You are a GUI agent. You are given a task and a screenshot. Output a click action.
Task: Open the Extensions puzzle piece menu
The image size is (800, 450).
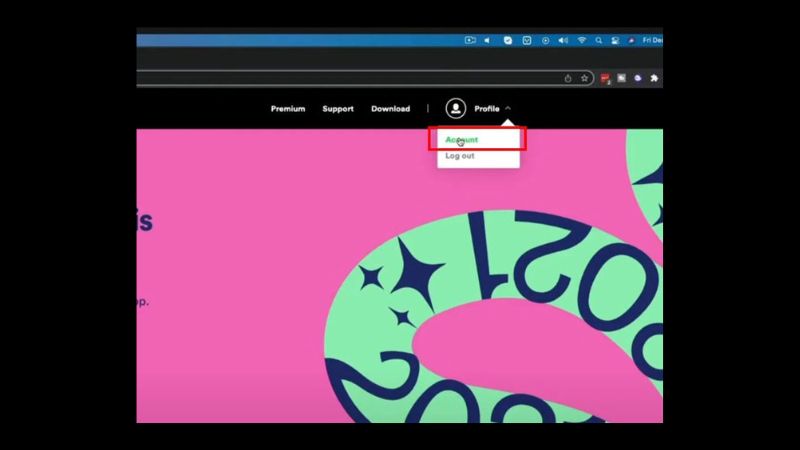pos(654,78)
